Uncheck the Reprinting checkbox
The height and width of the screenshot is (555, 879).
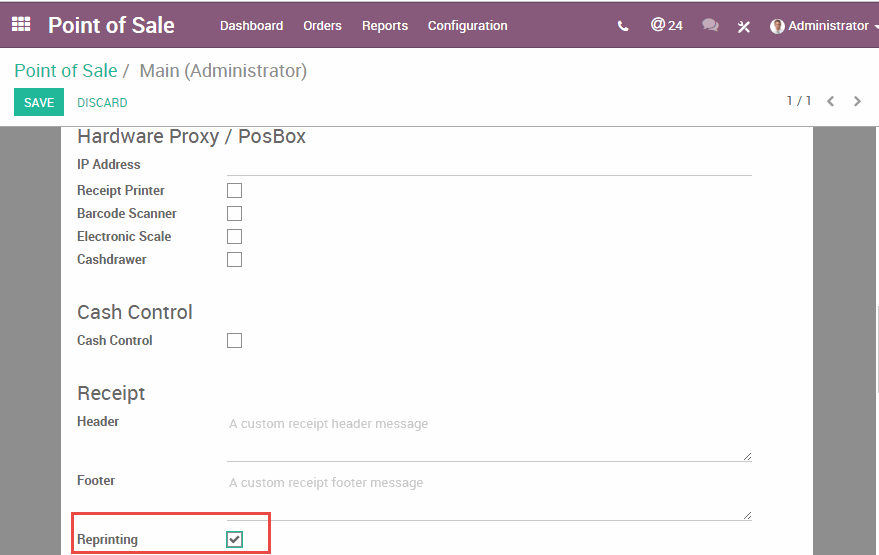point(234,540)
